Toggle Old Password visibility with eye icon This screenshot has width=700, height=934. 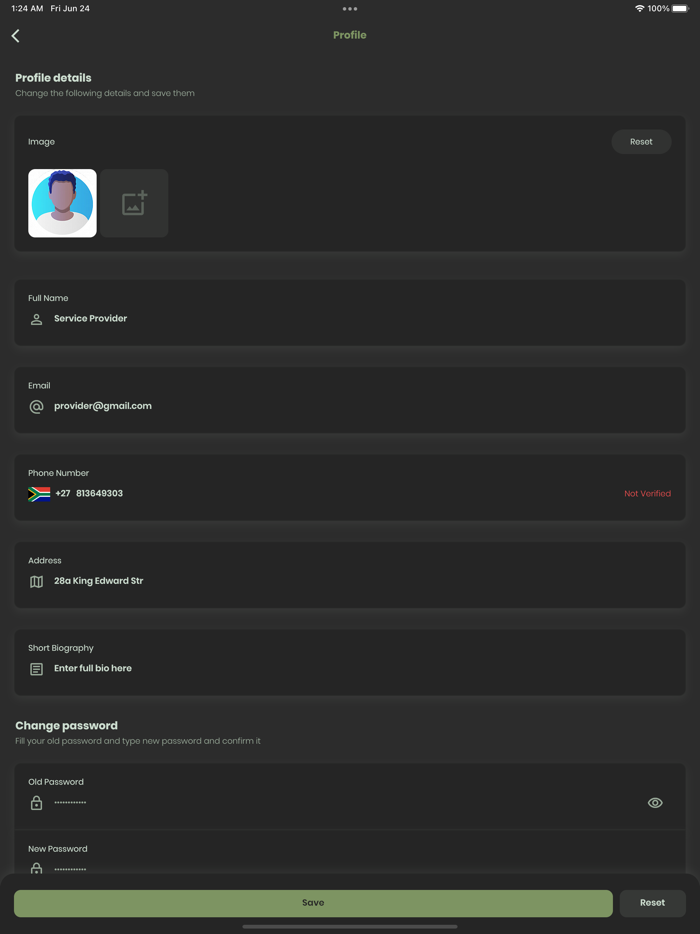(x=655, y=803)
